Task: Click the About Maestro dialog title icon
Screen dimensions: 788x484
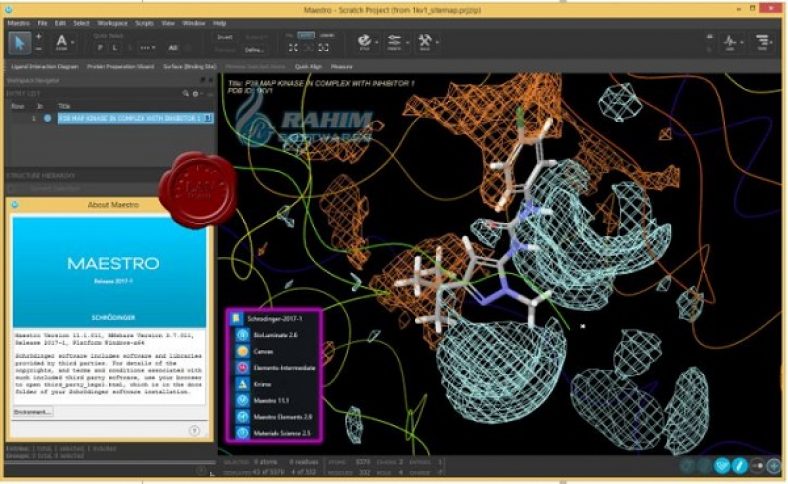Action: pos(15,204)
